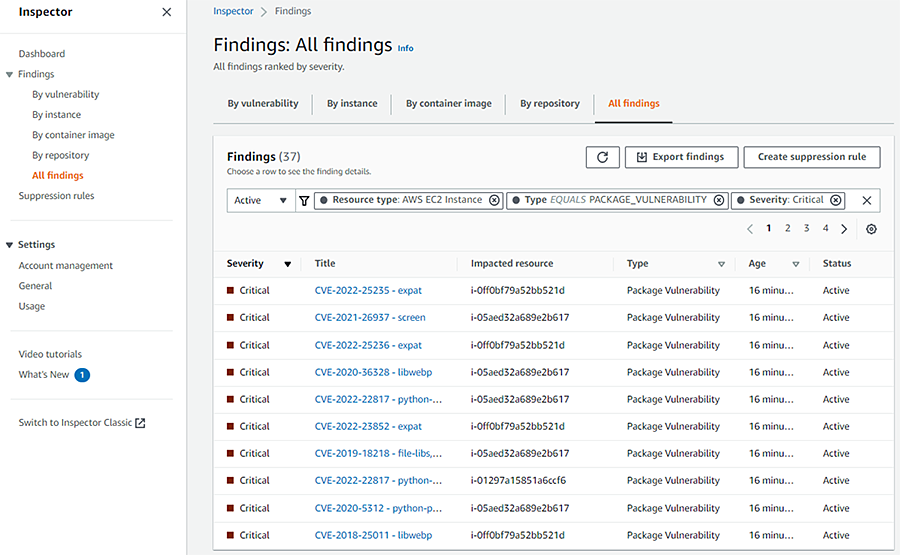
Task: Switch to By vulnerability tab
Action: pyautogui.click(x=263, y=103)
